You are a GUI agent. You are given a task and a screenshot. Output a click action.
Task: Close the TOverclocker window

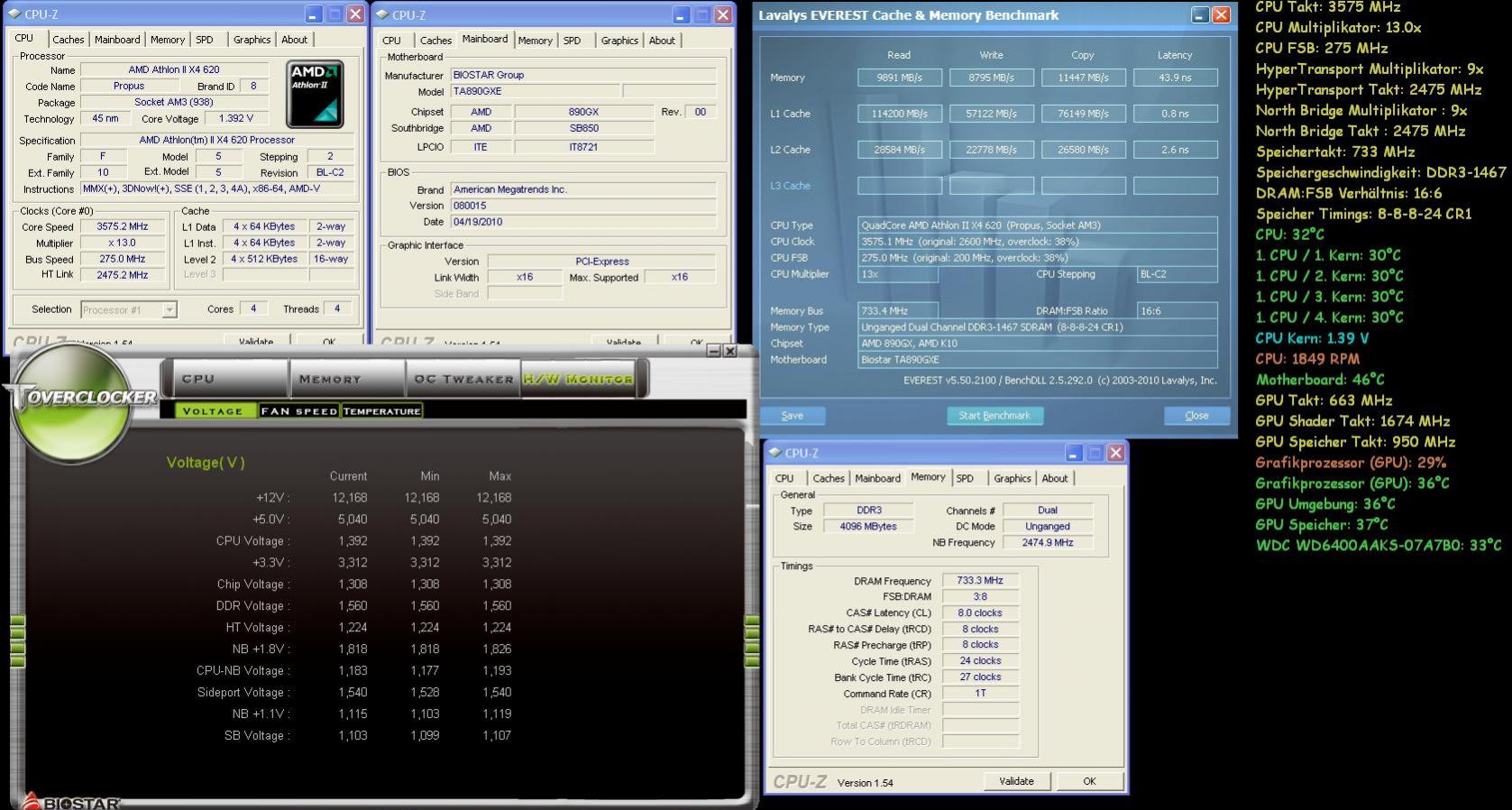click(730, 351)
